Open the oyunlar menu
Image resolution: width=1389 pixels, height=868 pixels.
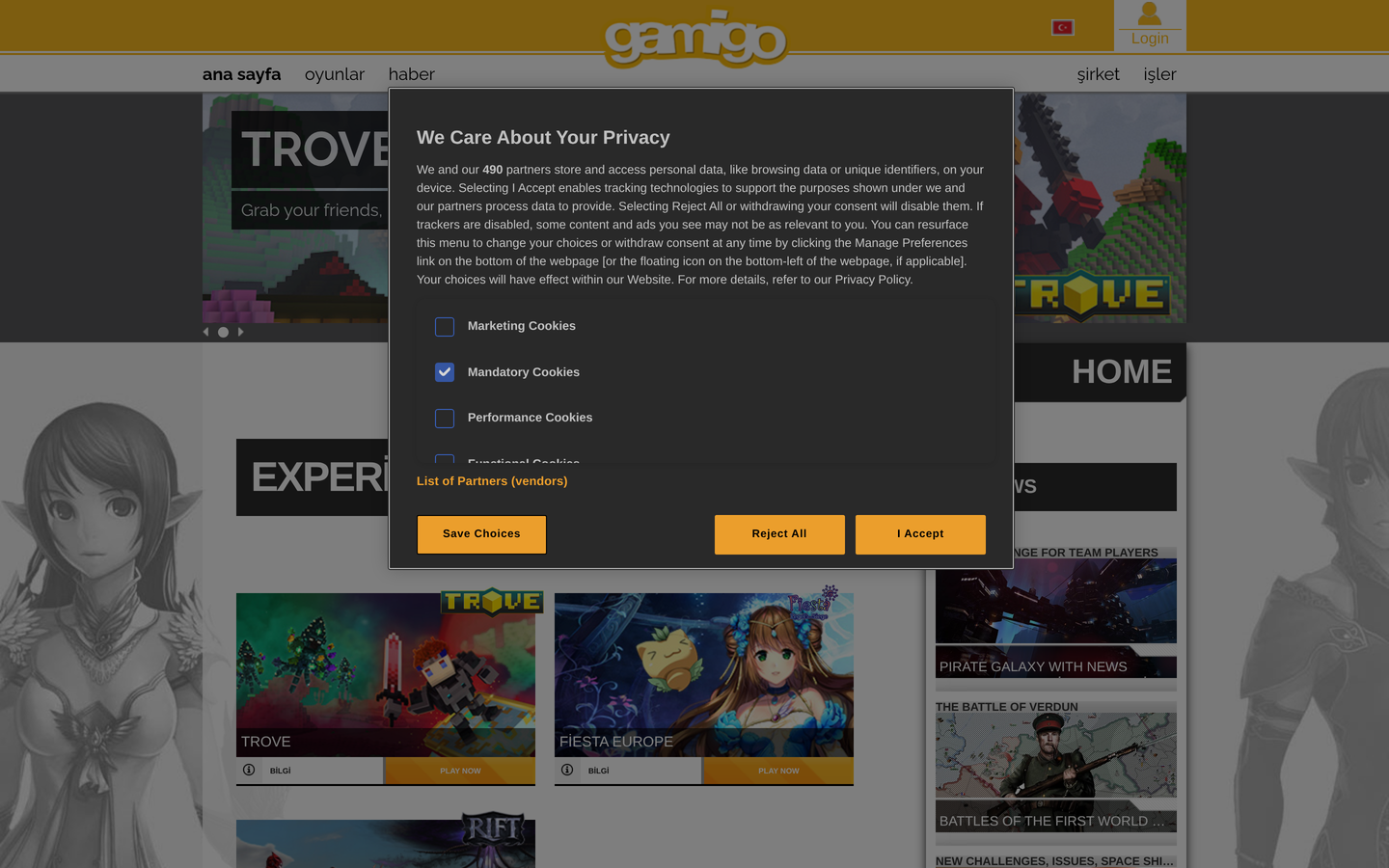[335, 74]
